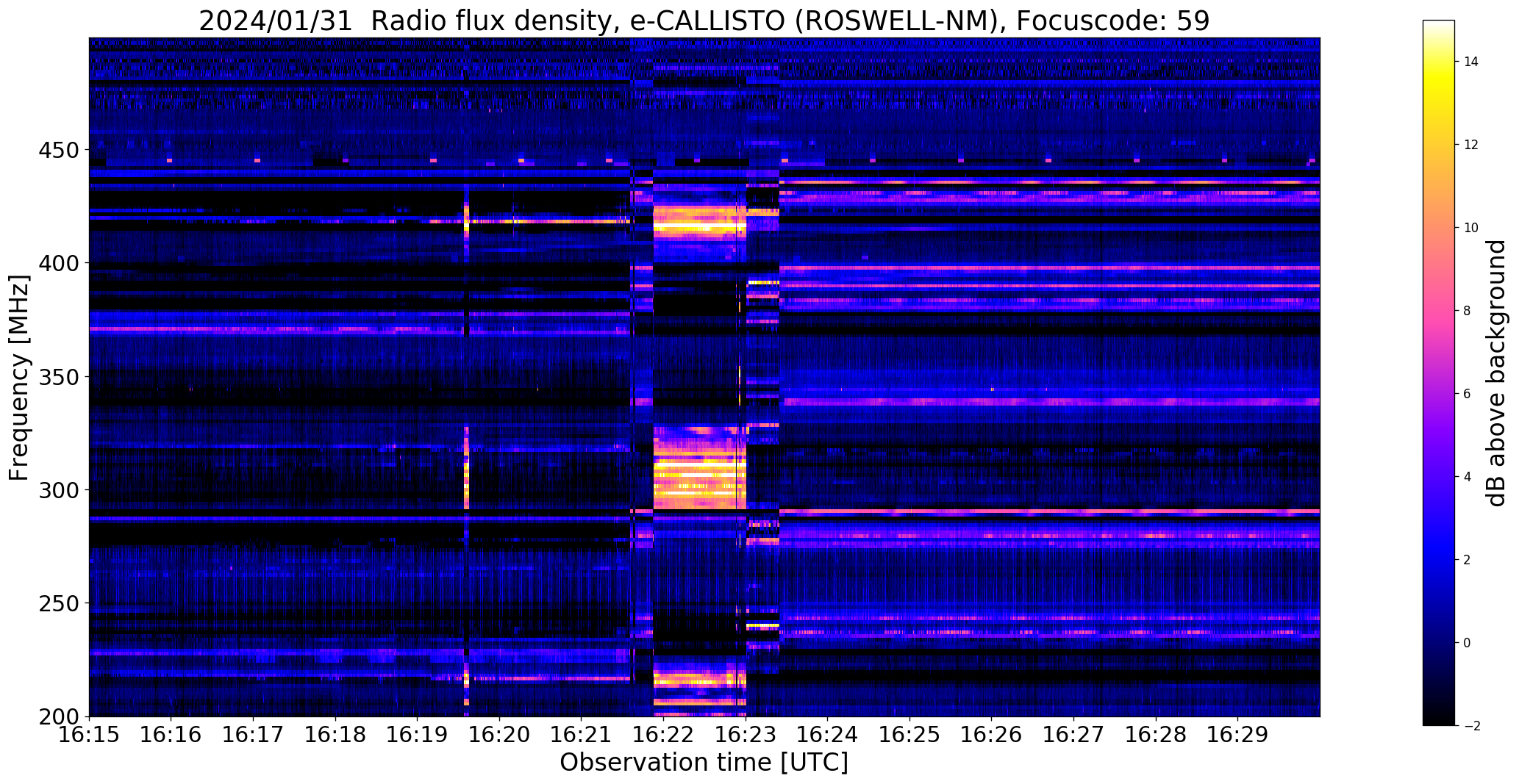Click the colorbar tick label 8
This screenshot has height=784, width=1519.
click(1467, 311)
